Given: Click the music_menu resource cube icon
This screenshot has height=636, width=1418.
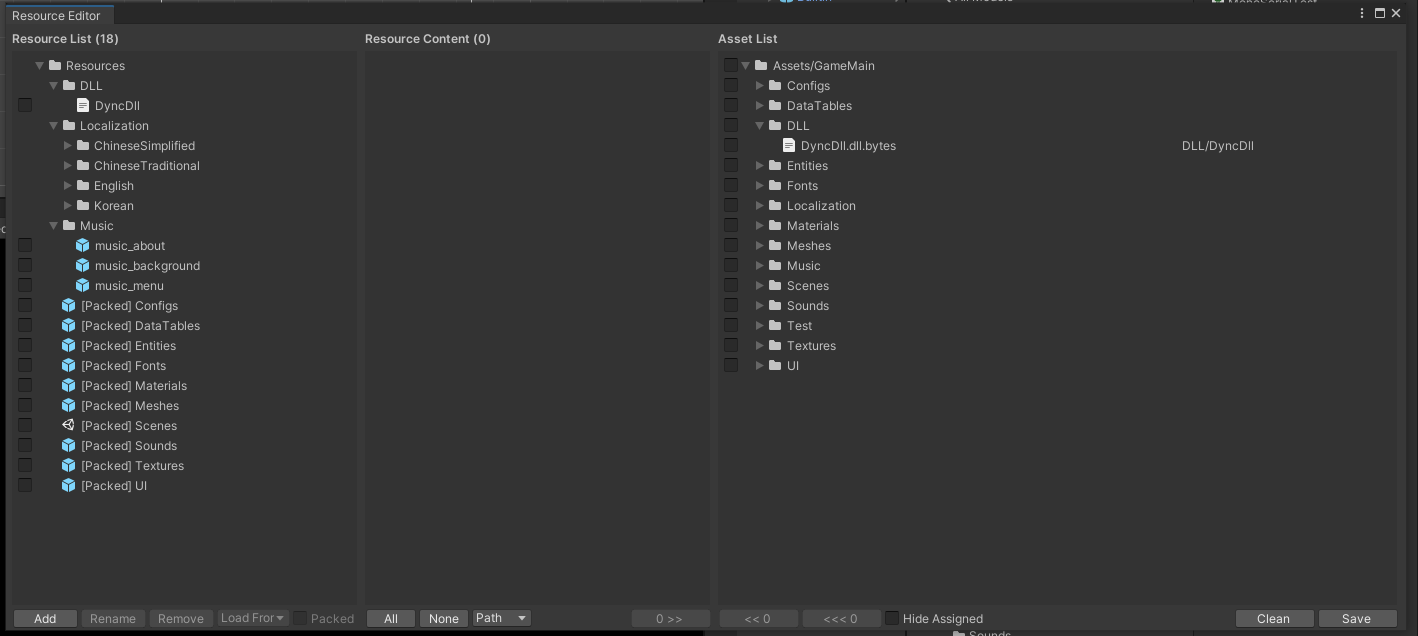Looking at the screenshot, I should (x=83, y=285).
